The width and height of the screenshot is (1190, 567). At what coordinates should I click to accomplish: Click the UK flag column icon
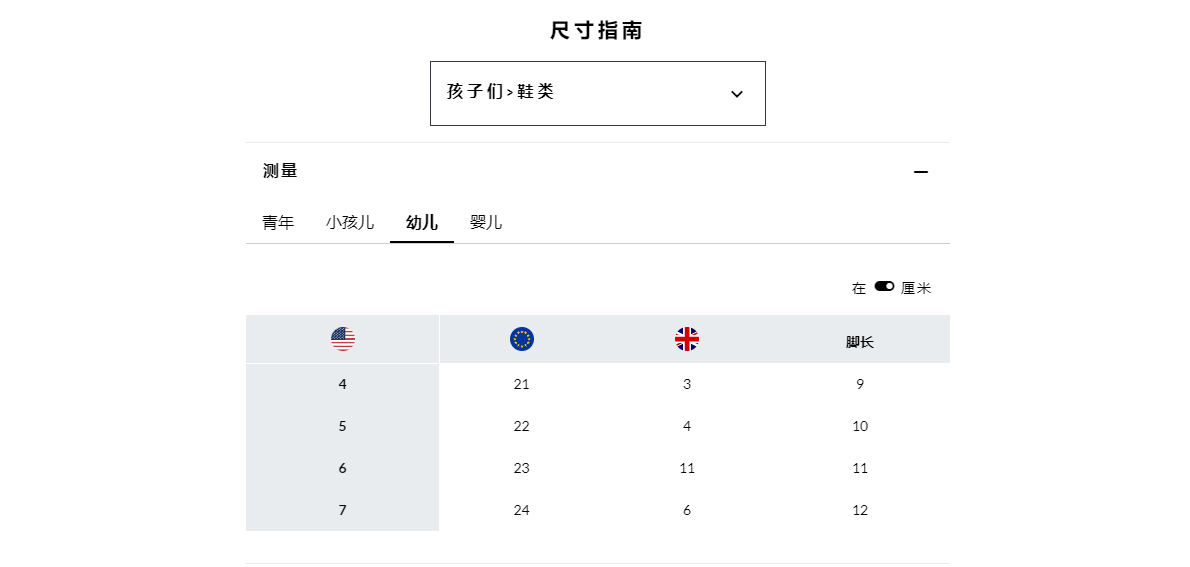[687, 339]
